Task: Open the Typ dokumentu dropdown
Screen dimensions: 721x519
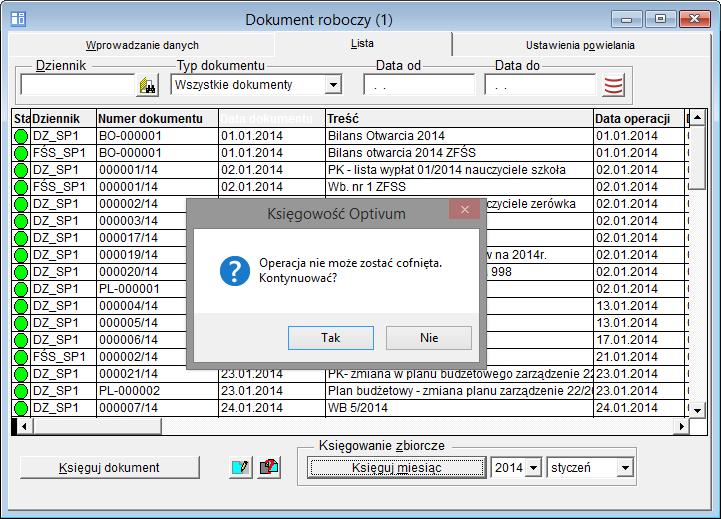Action: pos(333,85)
